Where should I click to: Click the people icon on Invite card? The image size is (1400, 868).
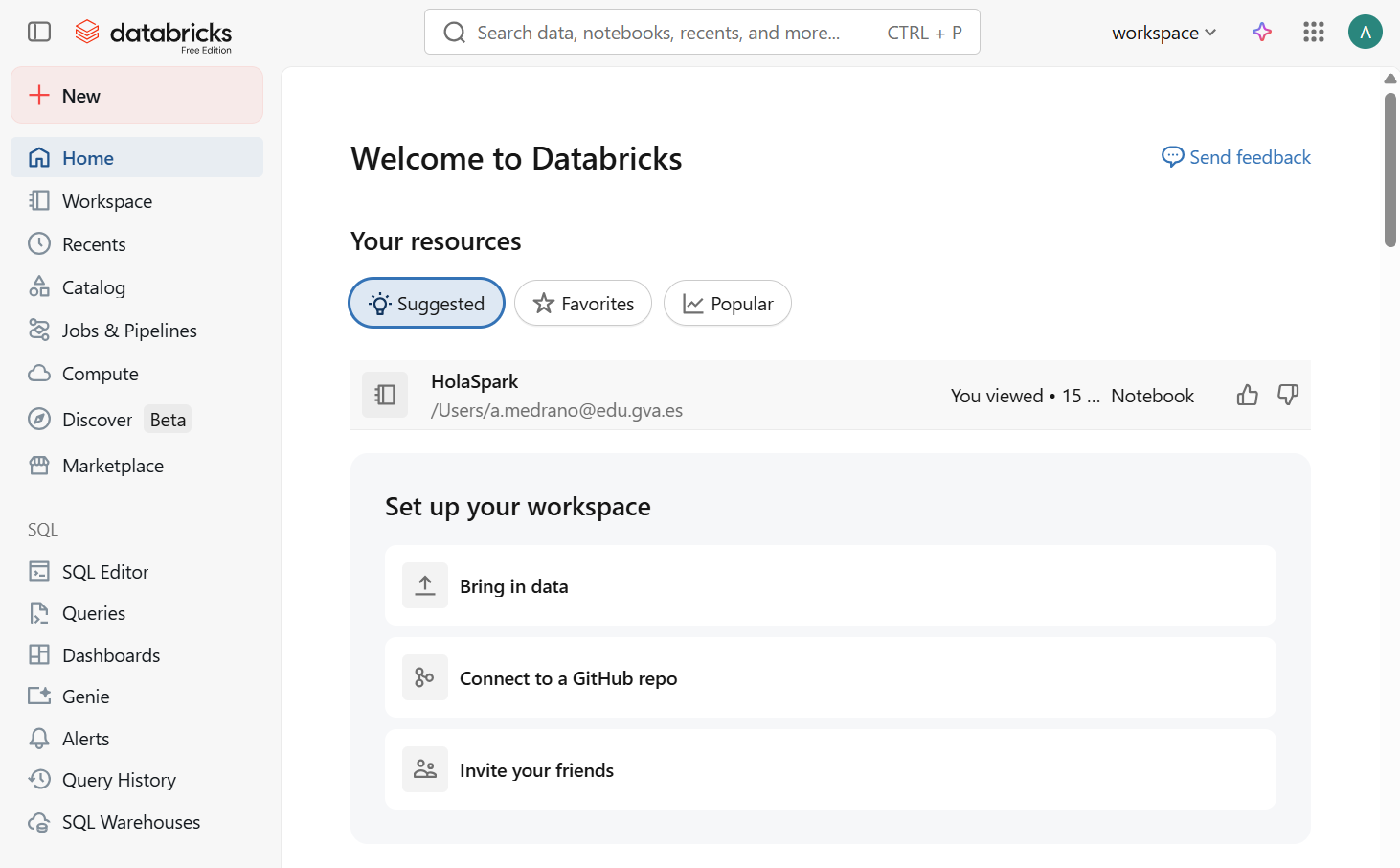pyautogui.click(x=425, y=769)
